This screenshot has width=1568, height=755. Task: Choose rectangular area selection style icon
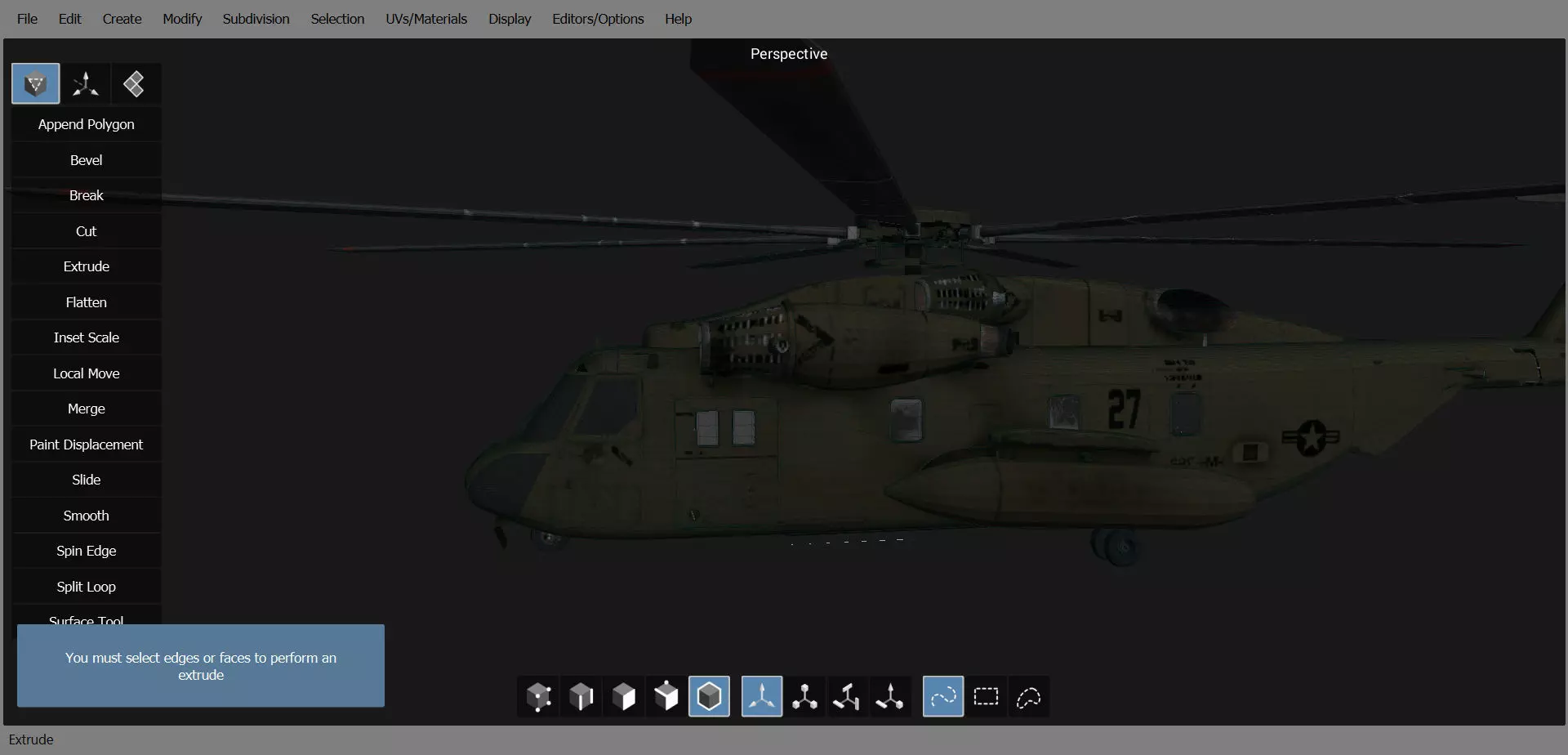(986, 697)
